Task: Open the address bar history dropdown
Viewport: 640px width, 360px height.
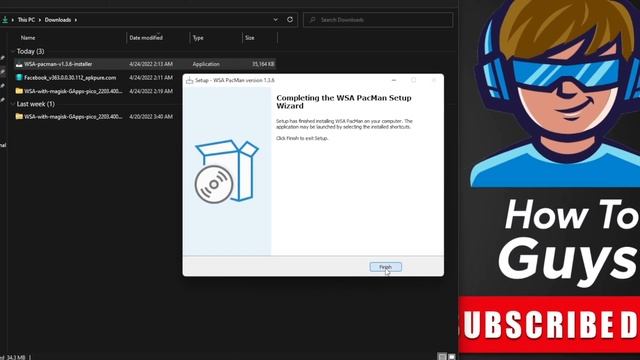Action: pyautogui.click(x=276, y=20)
